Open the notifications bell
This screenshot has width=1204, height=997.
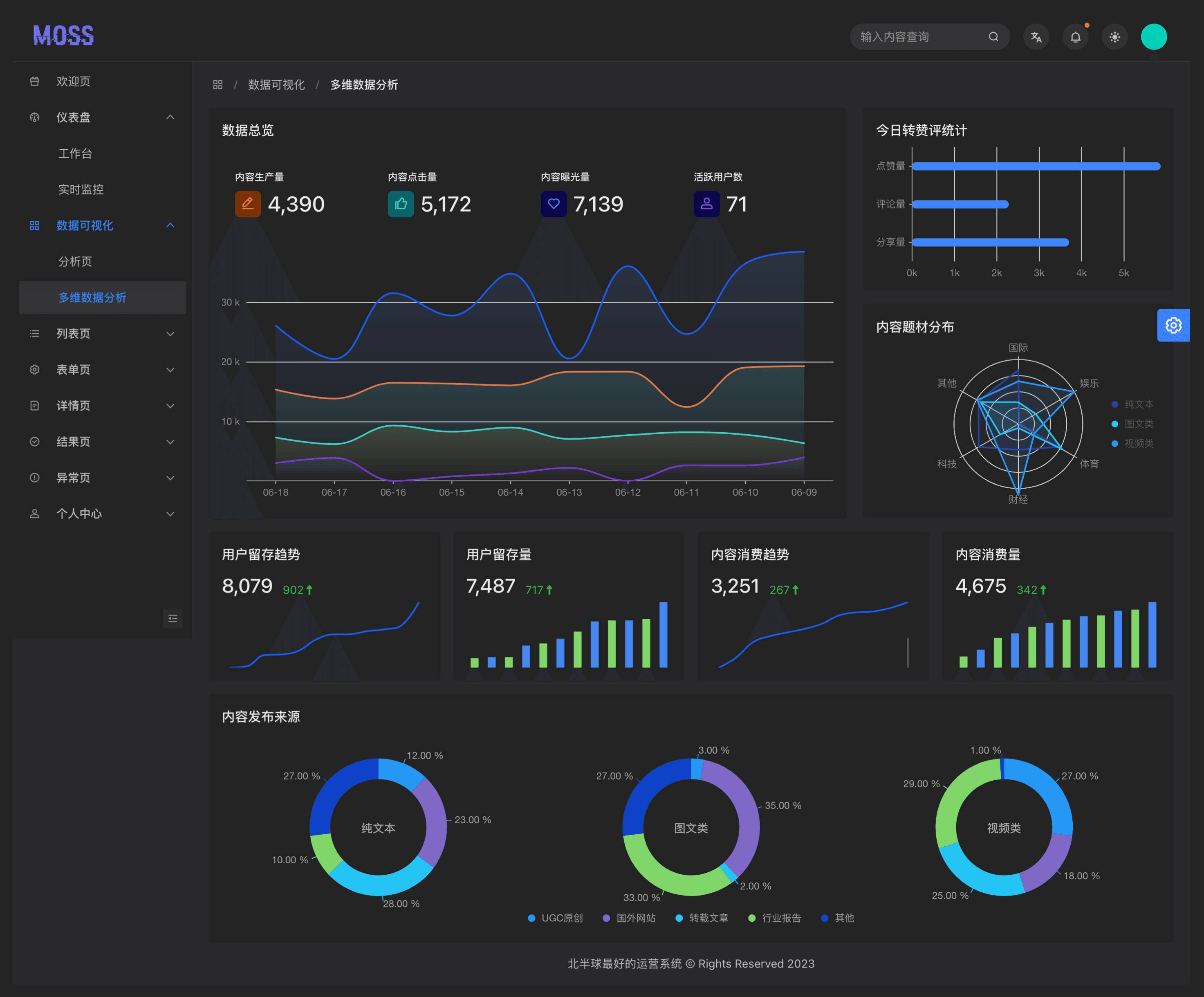tap(1076, 37)
